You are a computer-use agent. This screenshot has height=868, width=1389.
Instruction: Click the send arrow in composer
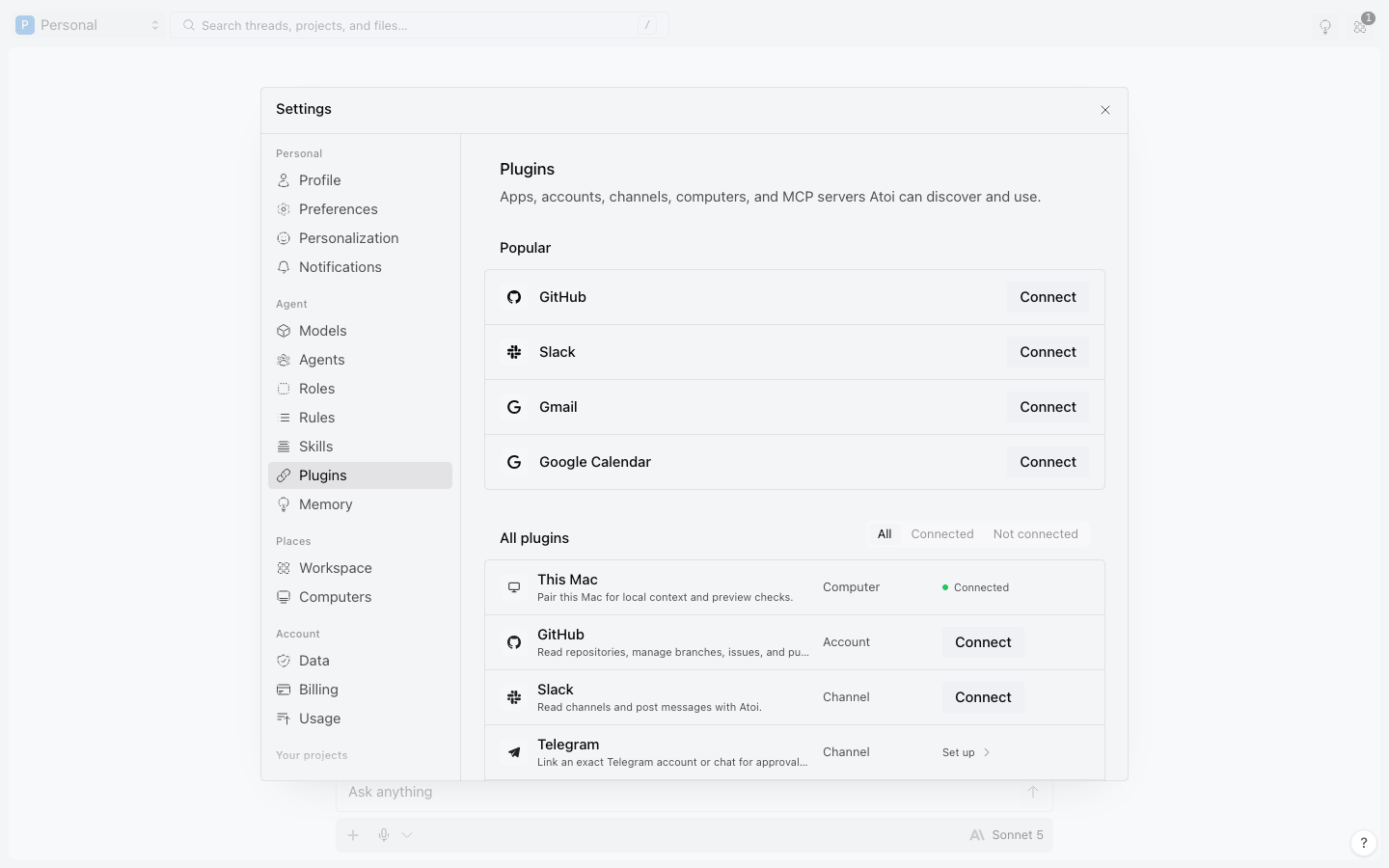tap(1032, 792)
